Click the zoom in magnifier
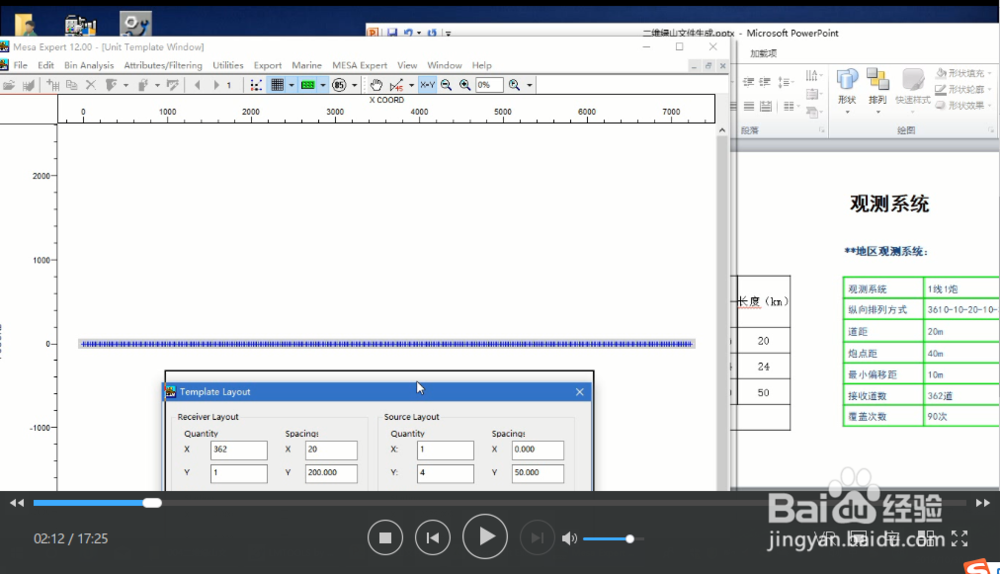 [x=465, y=85]
